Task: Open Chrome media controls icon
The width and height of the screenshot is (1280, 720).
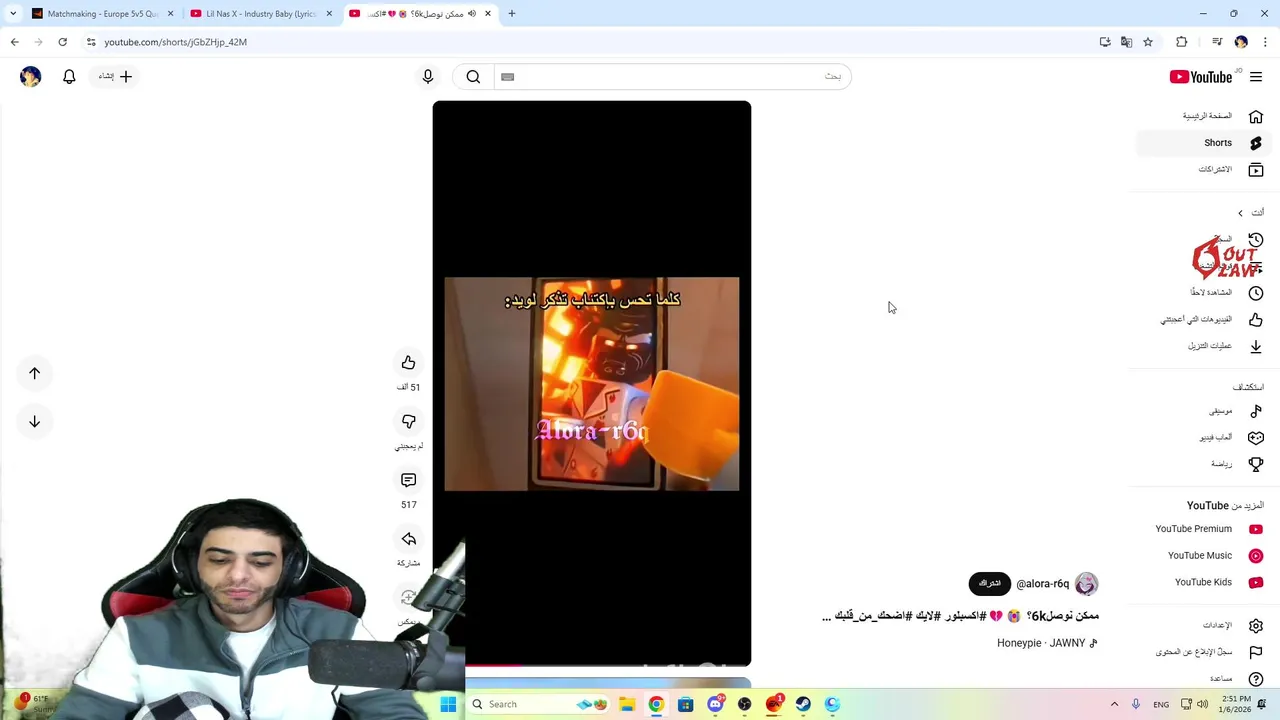Action: [1217, 42]
